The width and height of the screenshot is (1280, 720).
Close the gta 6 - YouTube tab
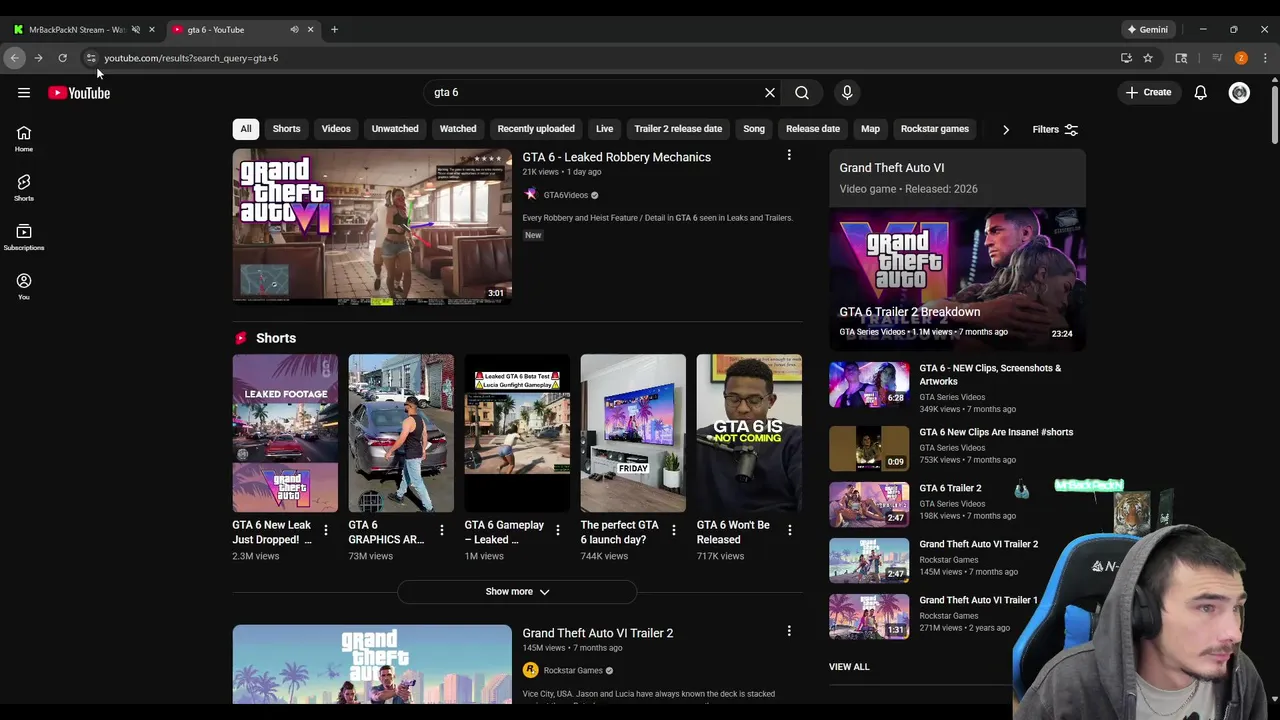coord(310,30)
